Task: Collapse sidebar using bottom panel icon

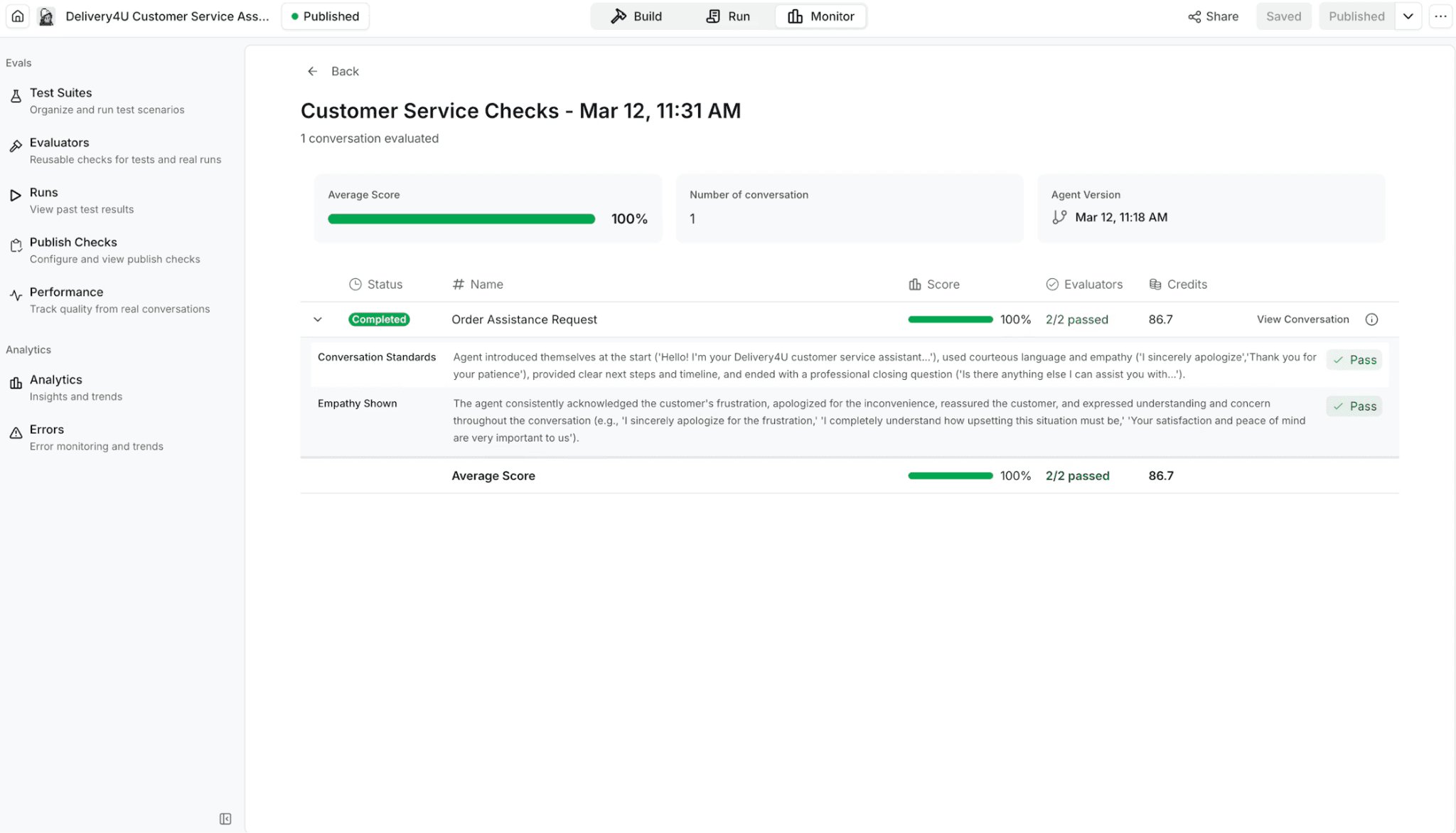Action: pyautogui.click(x=225, y=819)
